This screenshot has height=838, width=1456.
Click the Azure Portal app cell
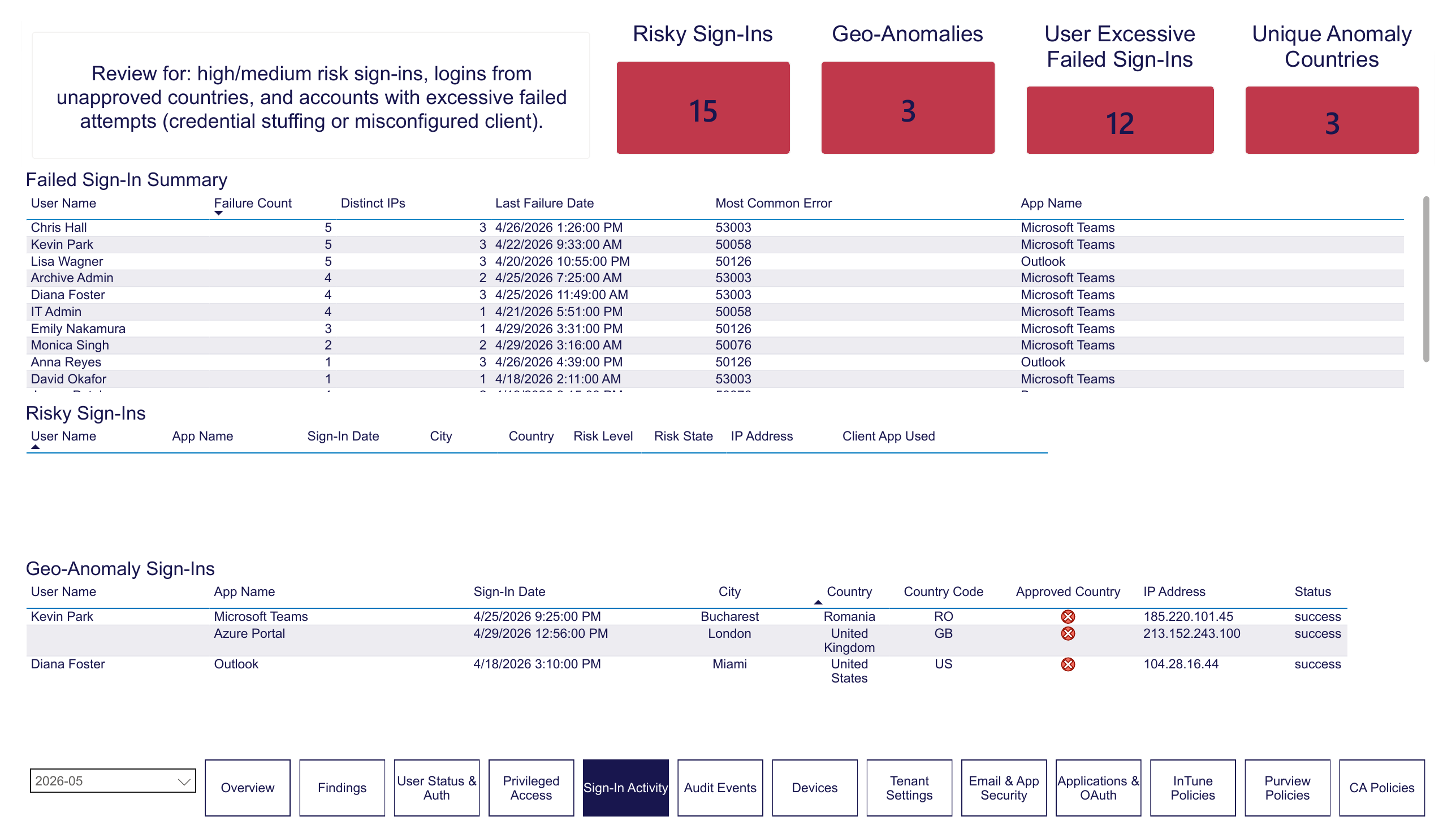tap(249, 634)
